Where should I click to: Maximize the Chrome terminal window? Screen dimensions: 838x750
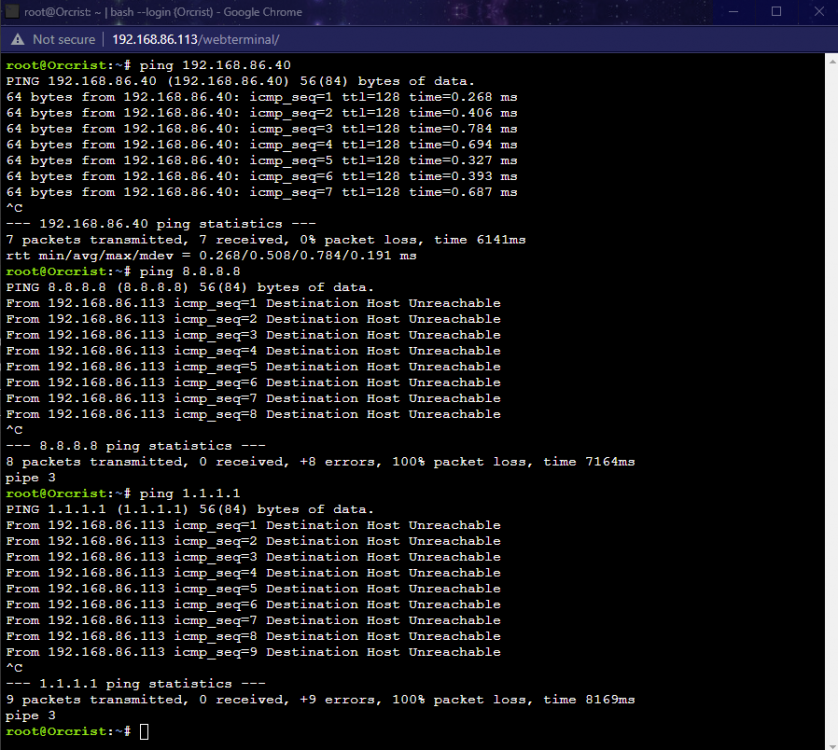[776, 12]
